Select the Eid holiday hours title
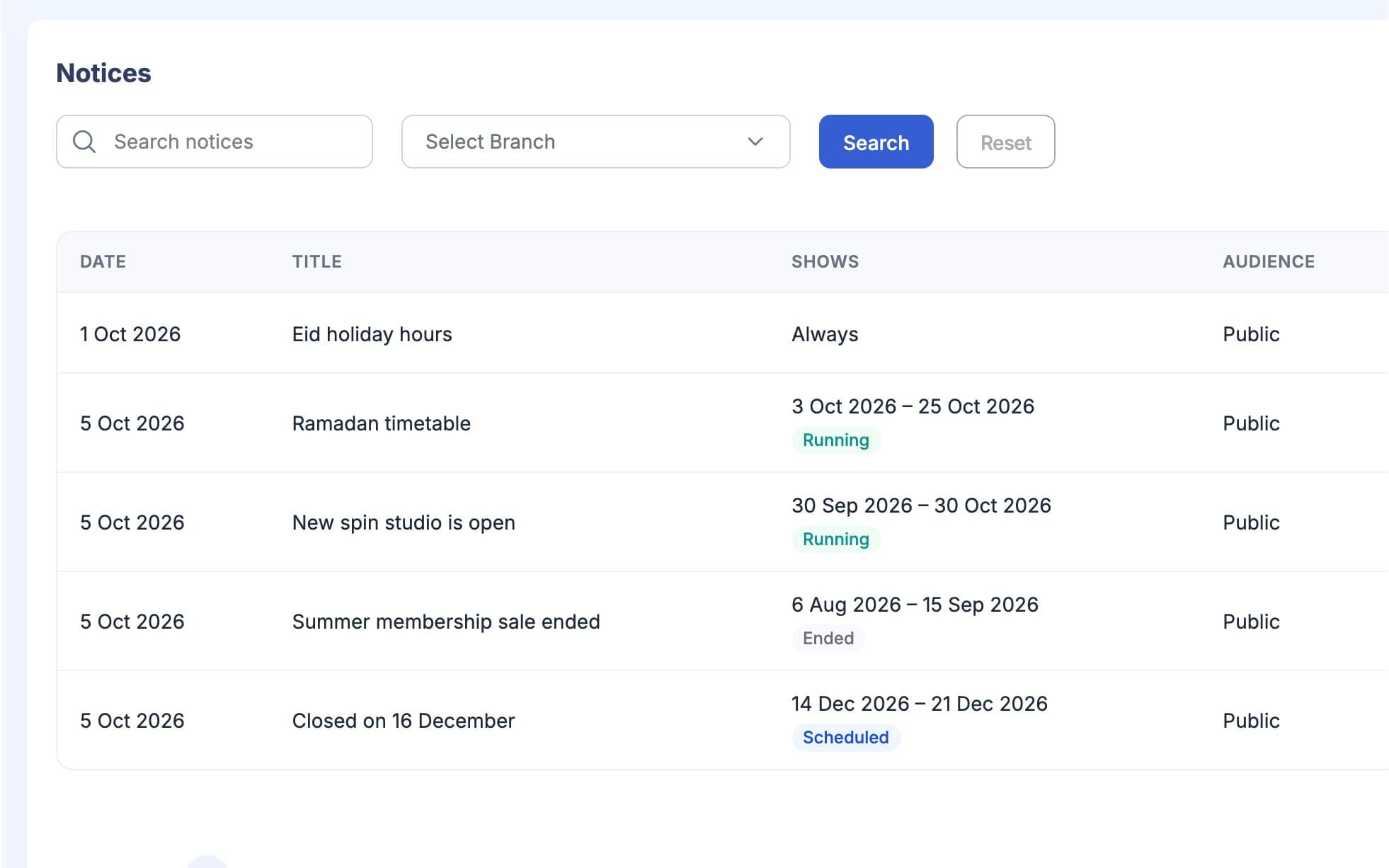This screenshot has height=868, width=1389. coord(372,334)
